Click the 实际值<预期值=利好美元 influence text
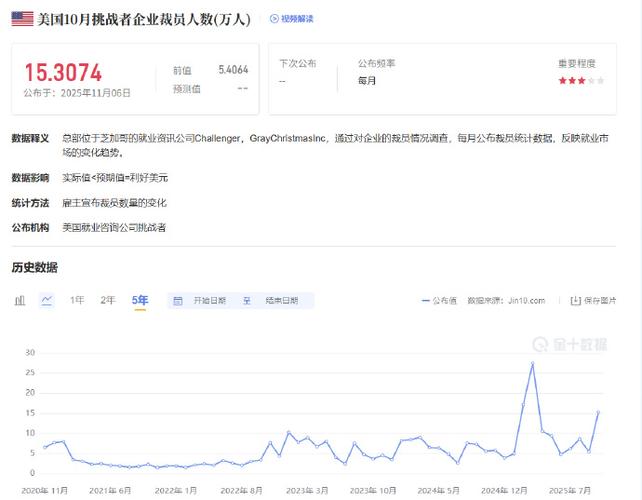This screenshot has height=500, width=642. (x=115, y=178)
